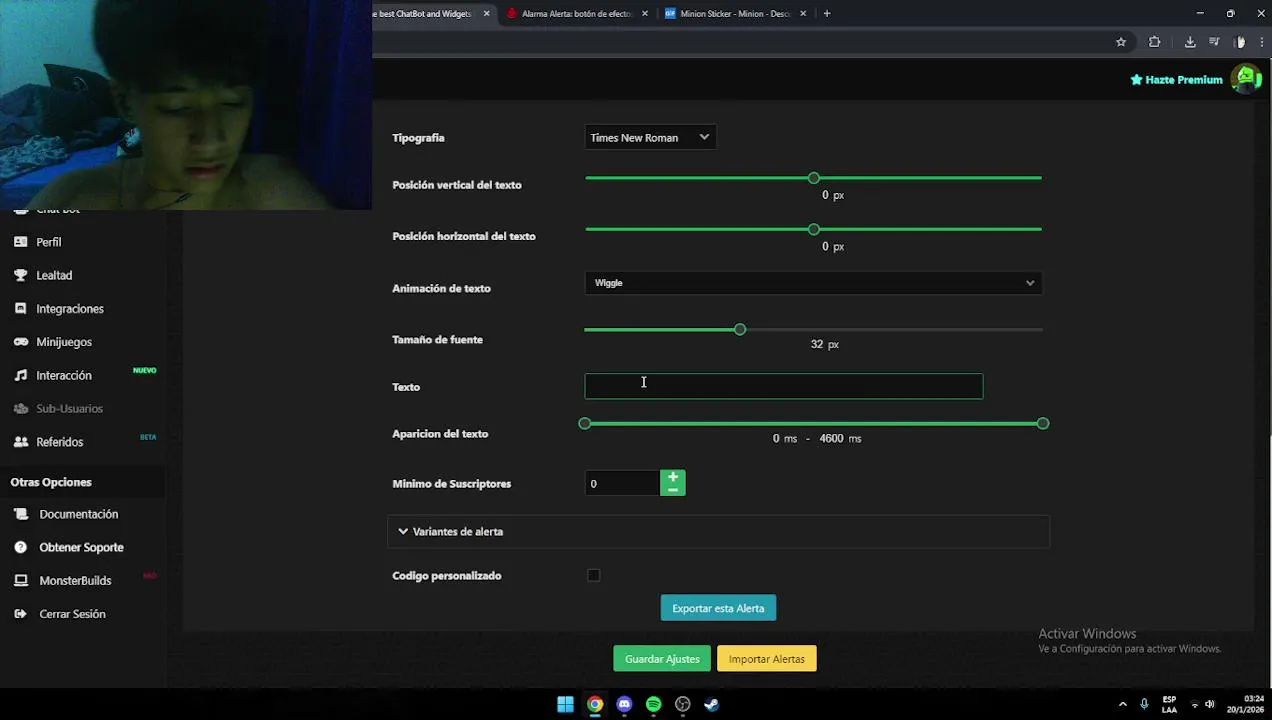Launch Steam from the taskbar

click(712, 704)
